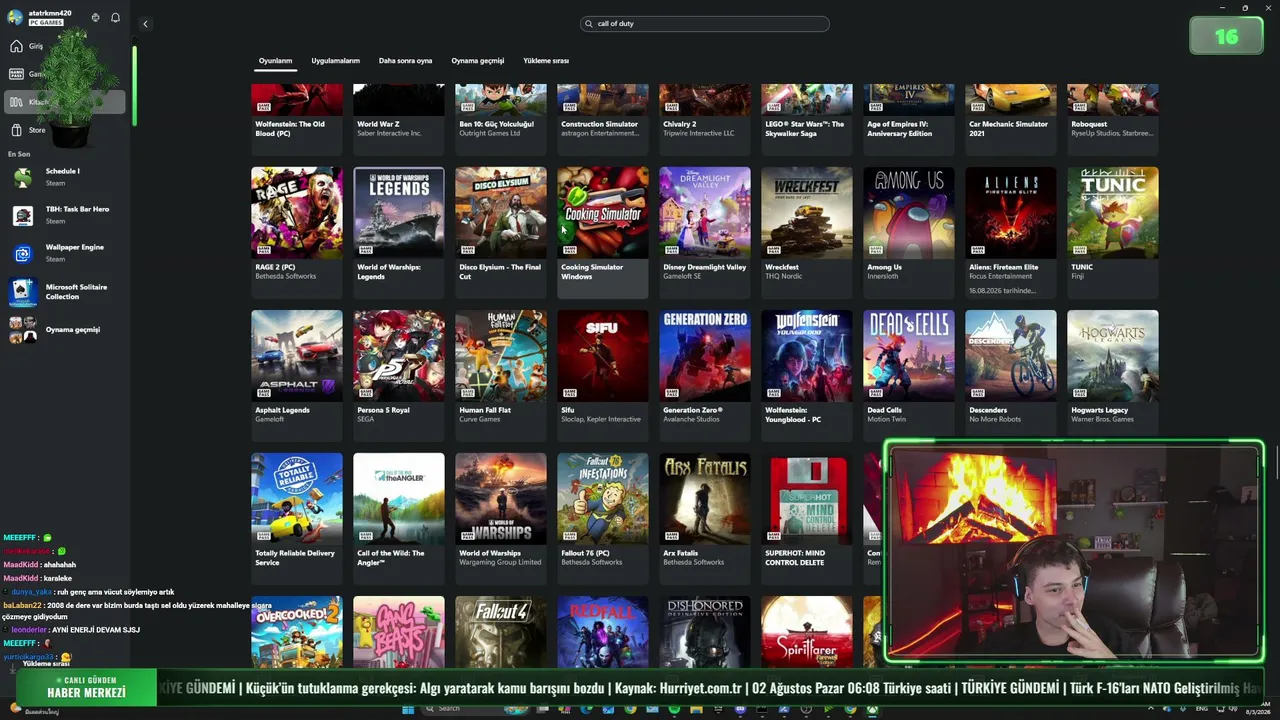Click the magnifier icon in search box
Screen dimensions: 1280x720
click(x=590, y=23)
